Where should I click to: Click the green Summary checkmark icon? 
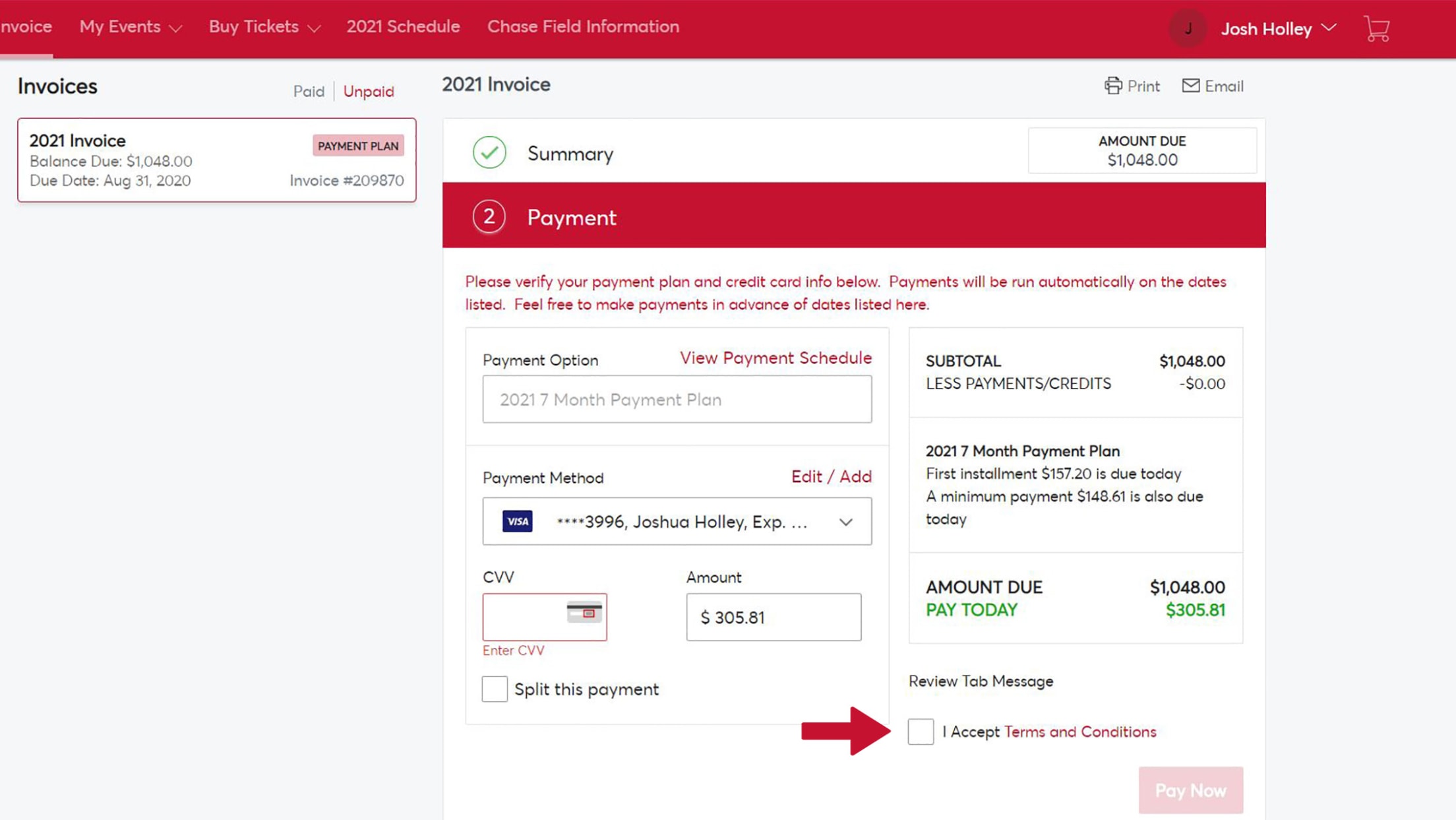tap(489, 152)
